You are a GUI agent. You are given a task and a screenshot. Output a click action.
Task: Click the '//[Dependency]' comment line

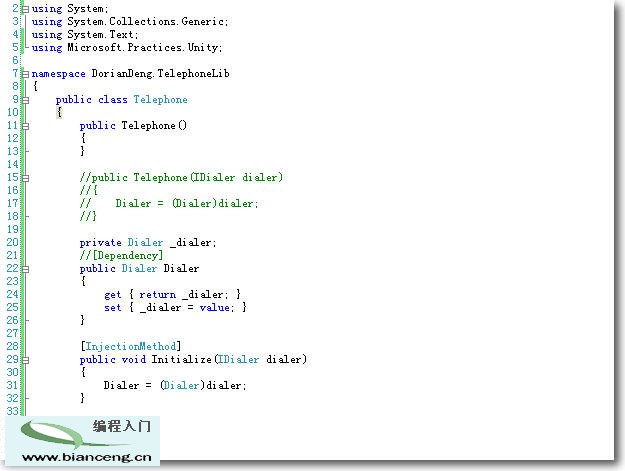click(x=121, y=255)
